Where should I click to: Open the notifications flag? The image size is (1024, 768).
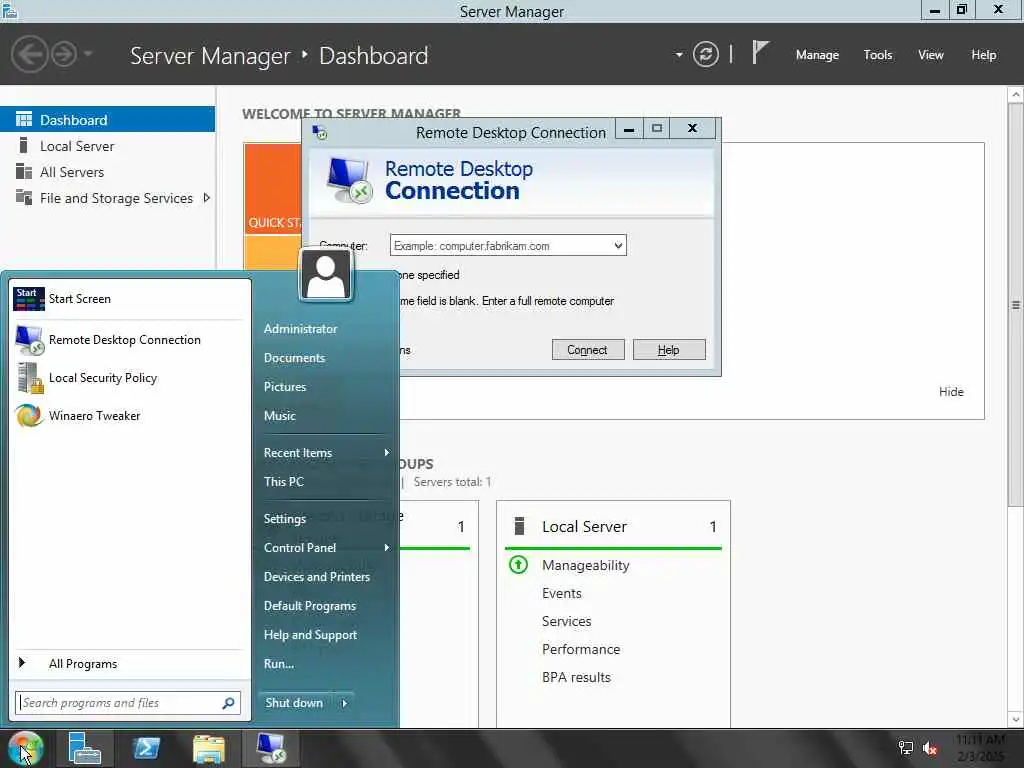click(760, 52)
